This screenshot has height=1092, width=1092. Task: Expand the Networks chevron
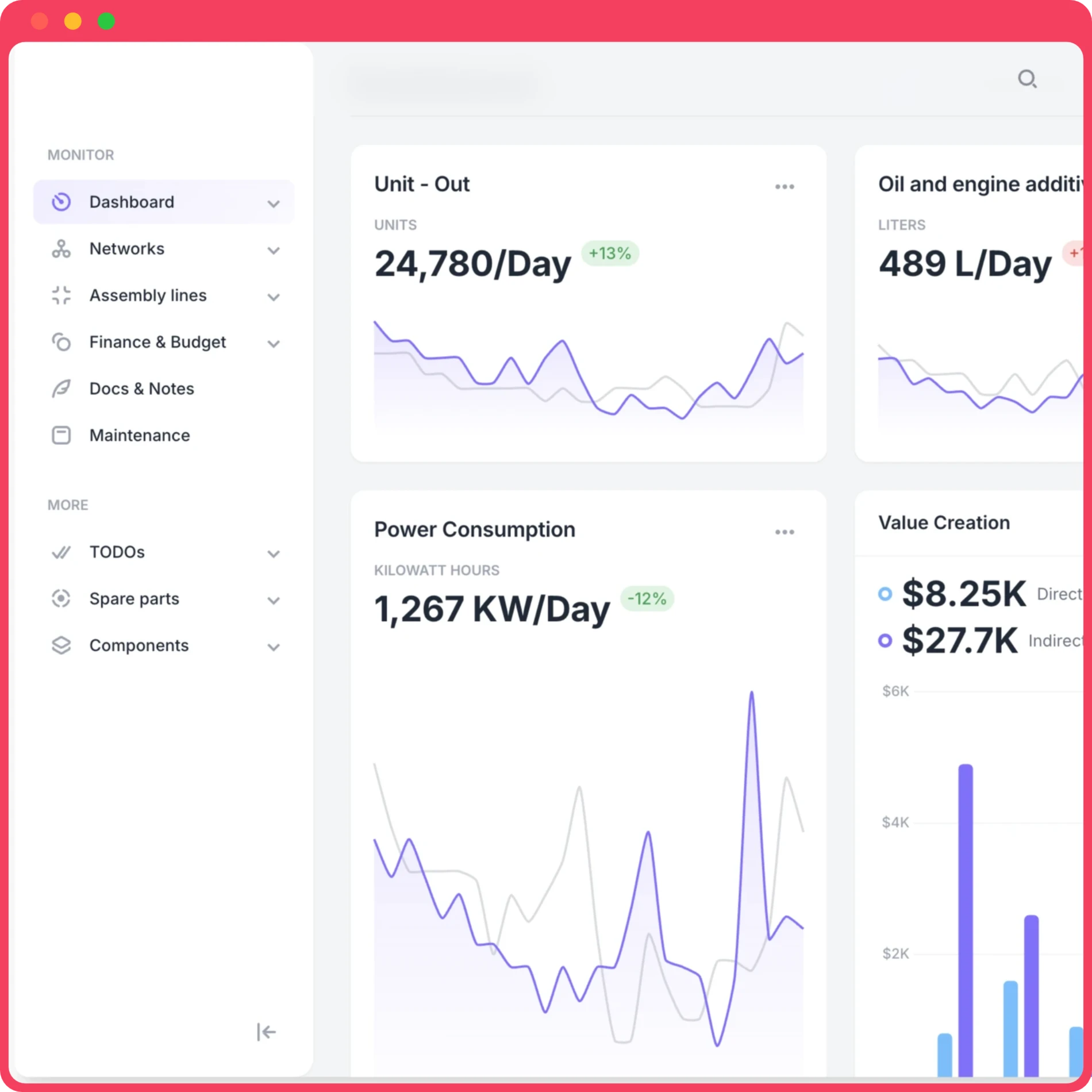pyautogui.click(x=274, y=250)
